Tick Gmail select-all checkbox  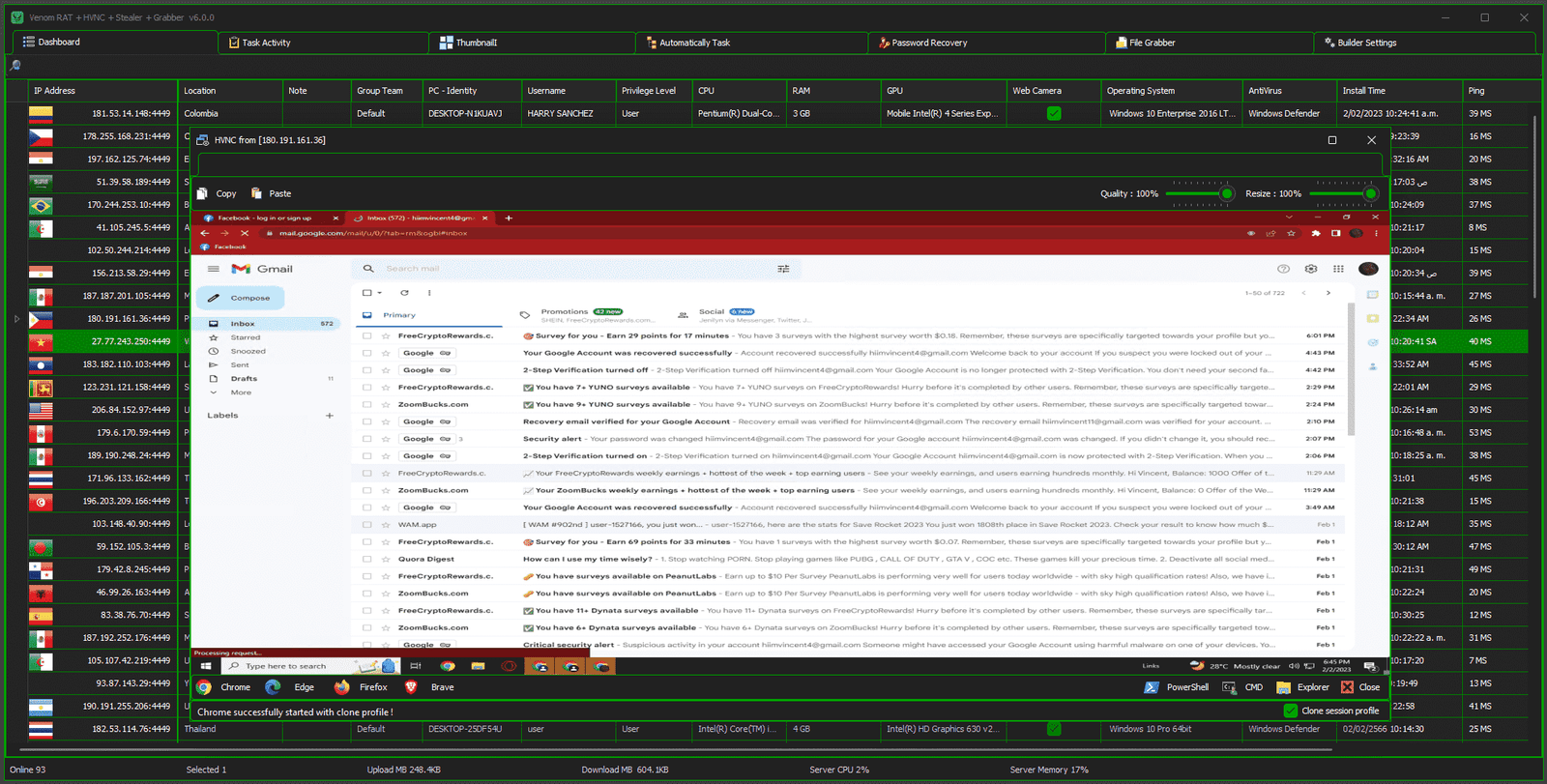(366, 293)
